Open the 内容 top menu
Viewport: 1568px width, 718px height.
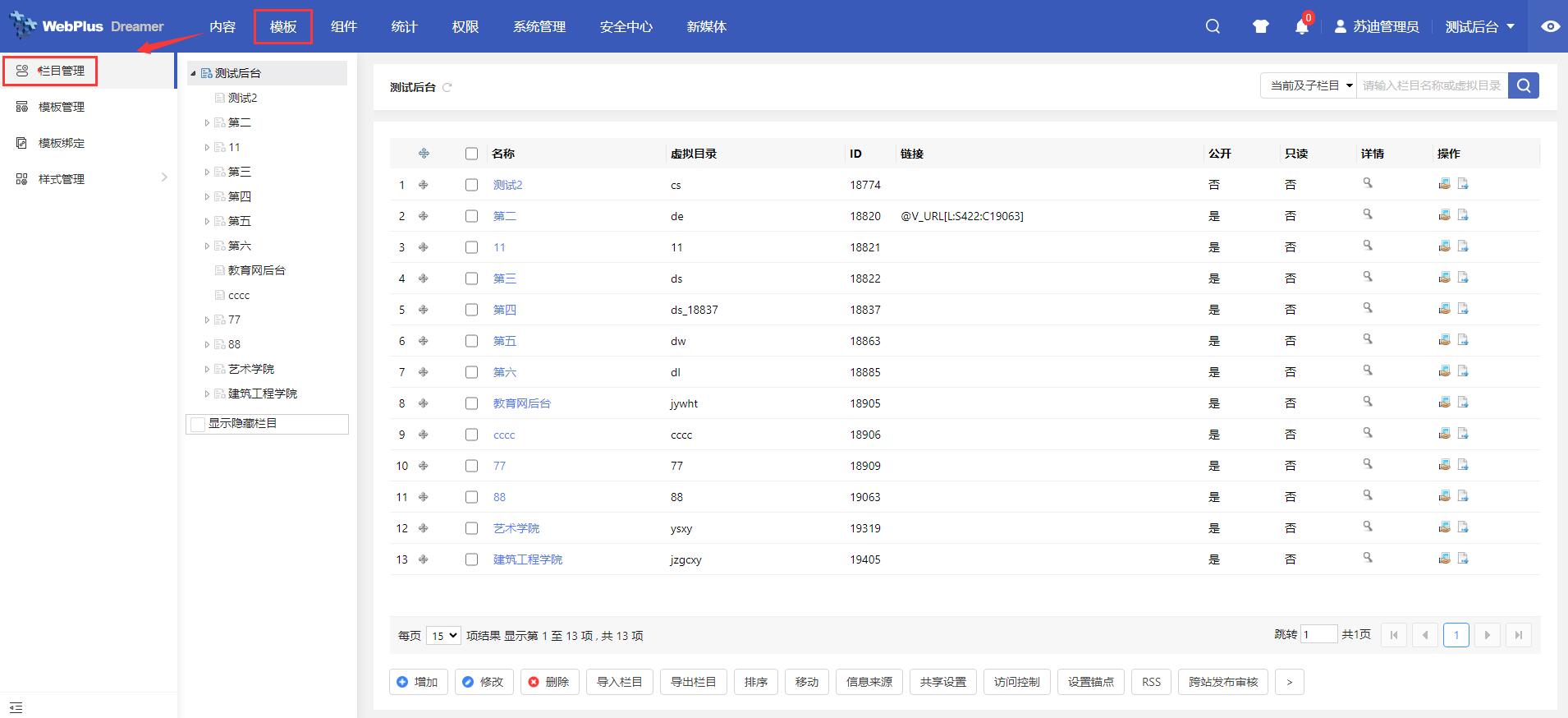pyautogui.click(x=222, y=26)
